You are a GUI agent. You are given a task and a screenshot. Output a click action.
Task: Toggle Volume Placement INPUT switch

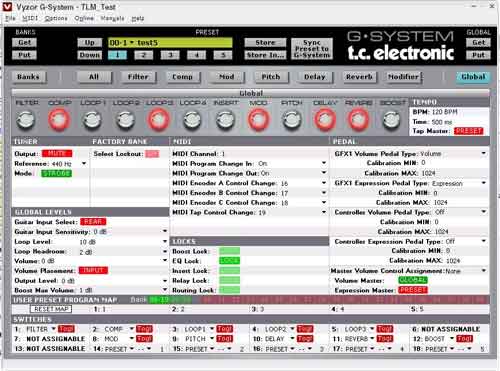point(93,270)
